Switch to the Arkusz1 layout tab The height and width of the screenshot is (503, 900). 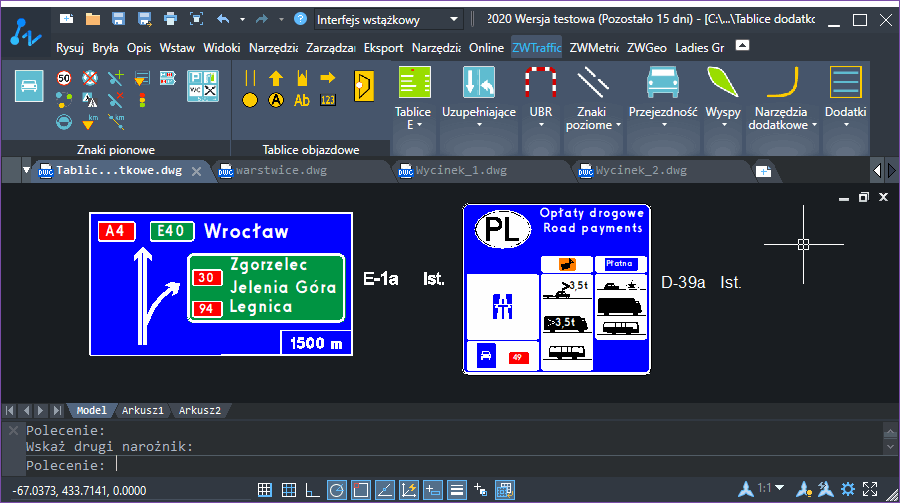coord(142,411)
